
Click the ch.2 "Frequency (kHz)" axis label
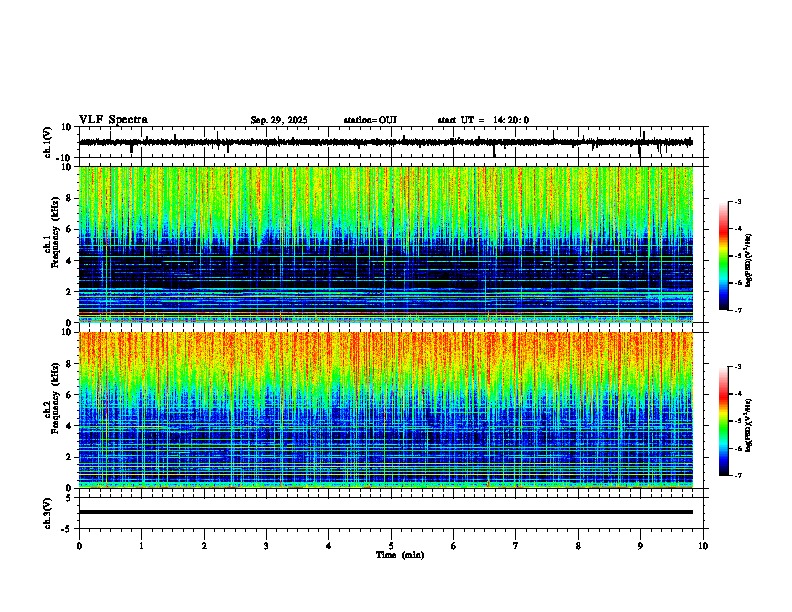tap(55, 398)
